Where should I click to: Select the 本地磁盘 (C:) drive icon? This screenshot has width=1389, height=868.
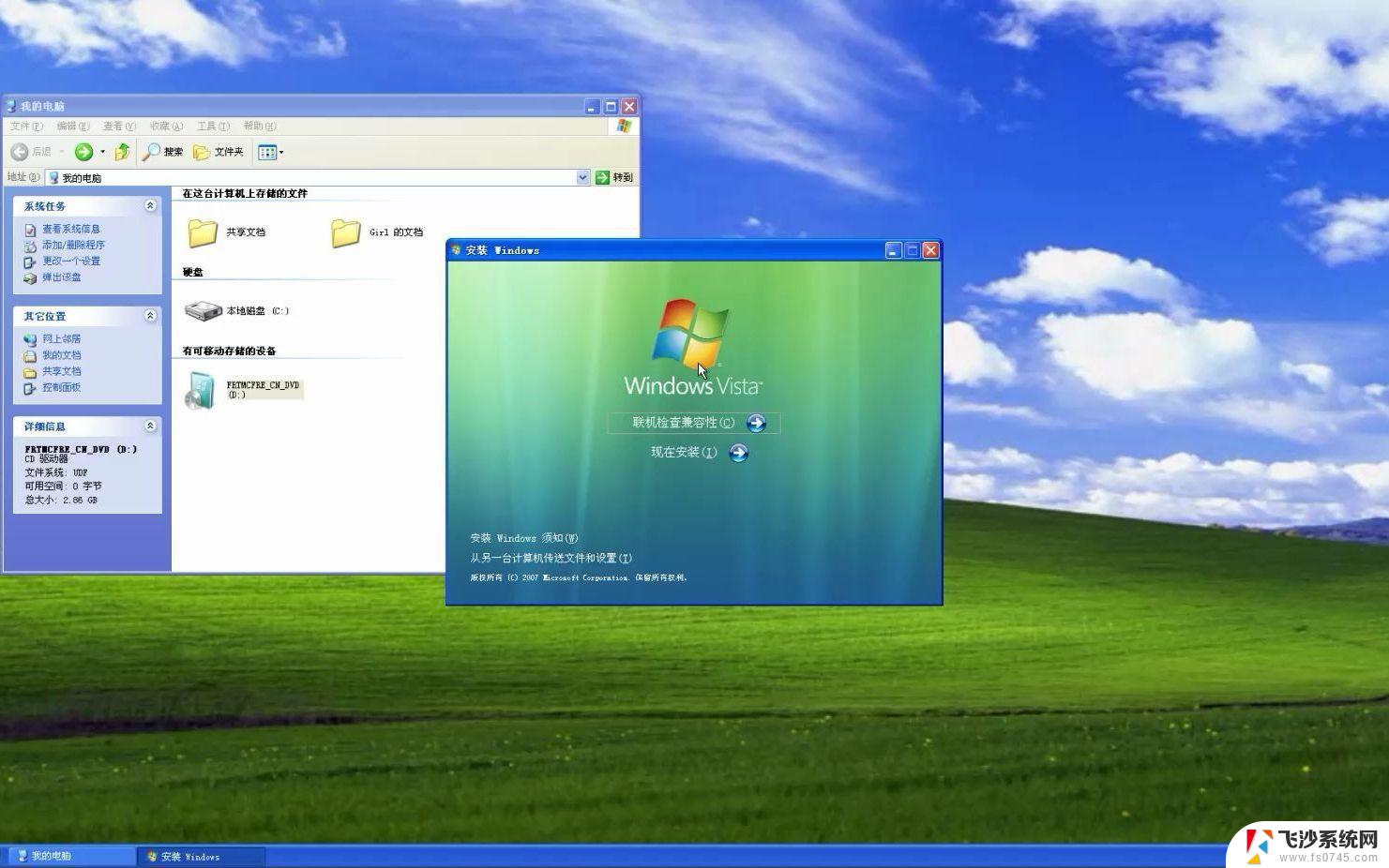pyautogui.click(x=203, y=310)
